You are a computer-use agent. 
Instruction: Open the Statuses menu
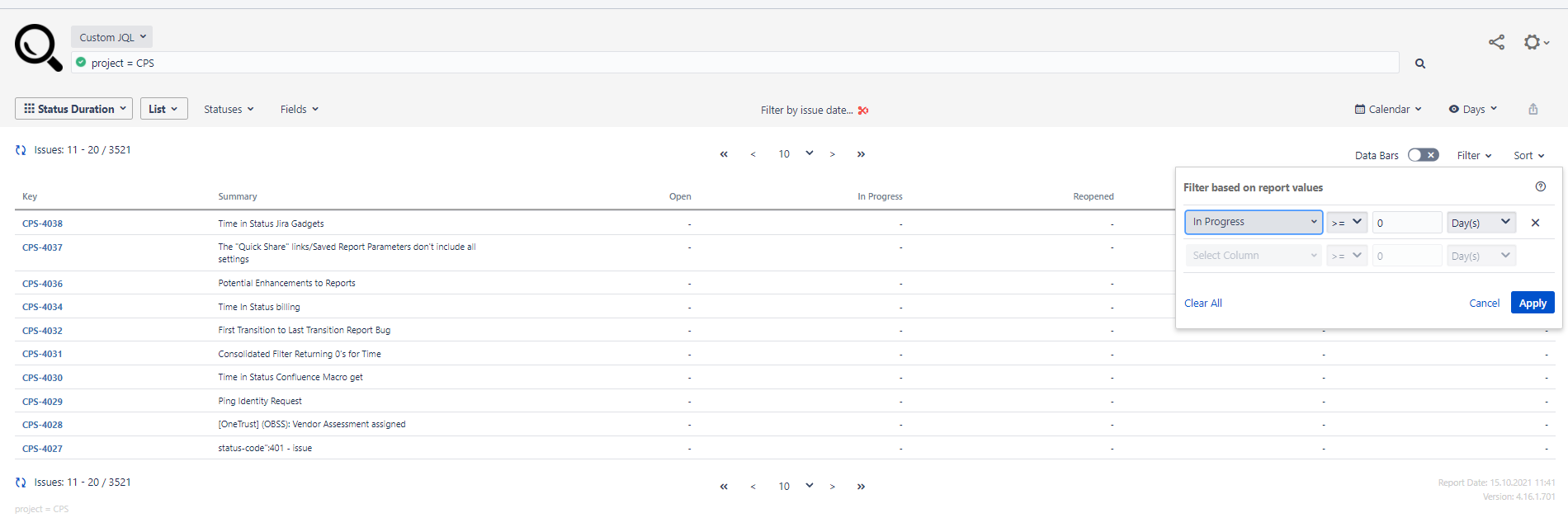pyautogui.click(x=229, y=109)
